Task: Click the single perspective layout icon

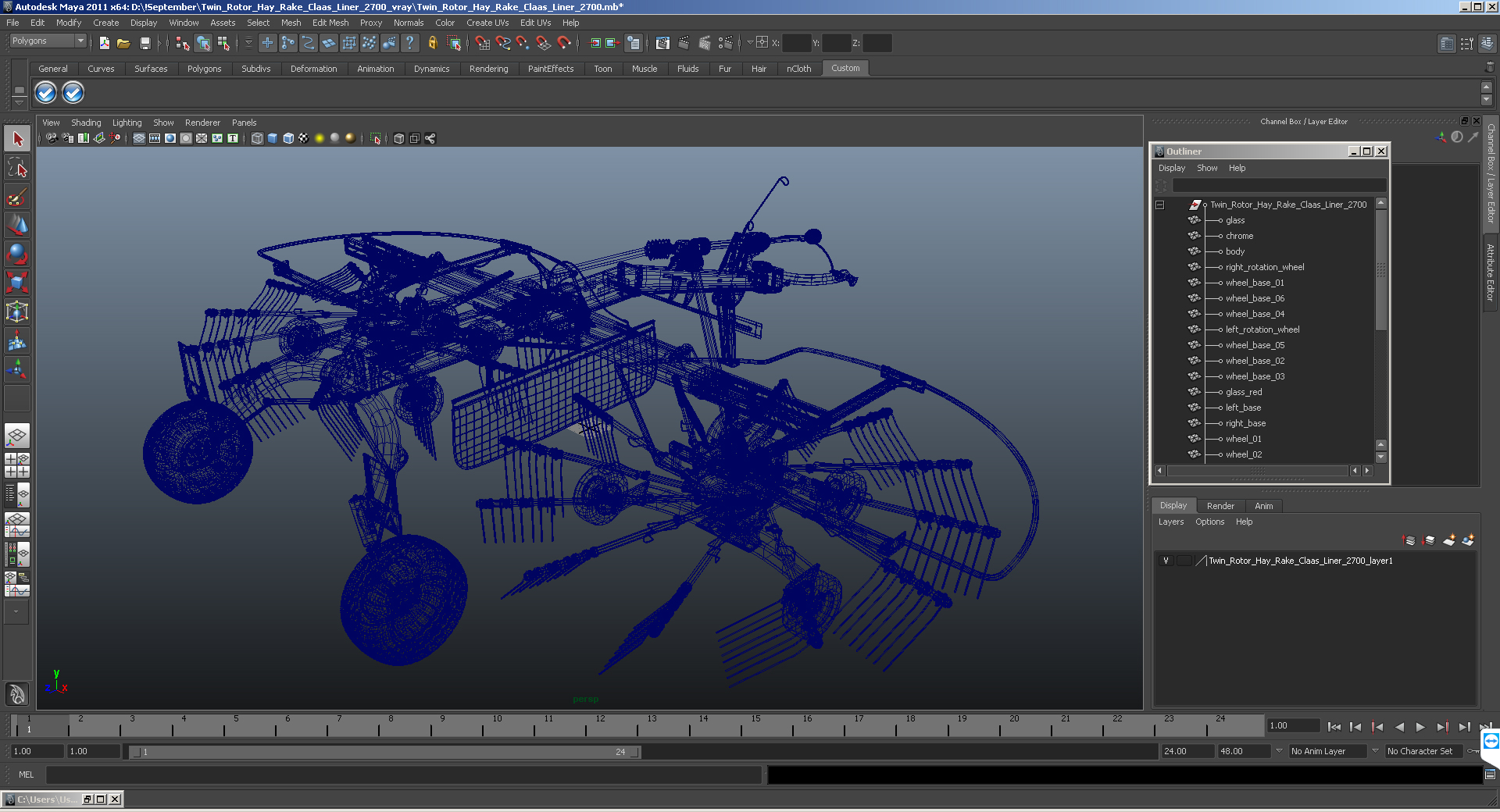Action: tap(17, 436)
